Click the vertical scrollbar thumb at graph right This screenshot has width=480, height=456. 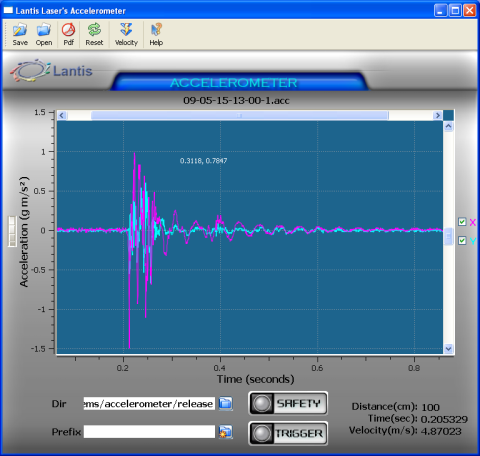point(448,236)
